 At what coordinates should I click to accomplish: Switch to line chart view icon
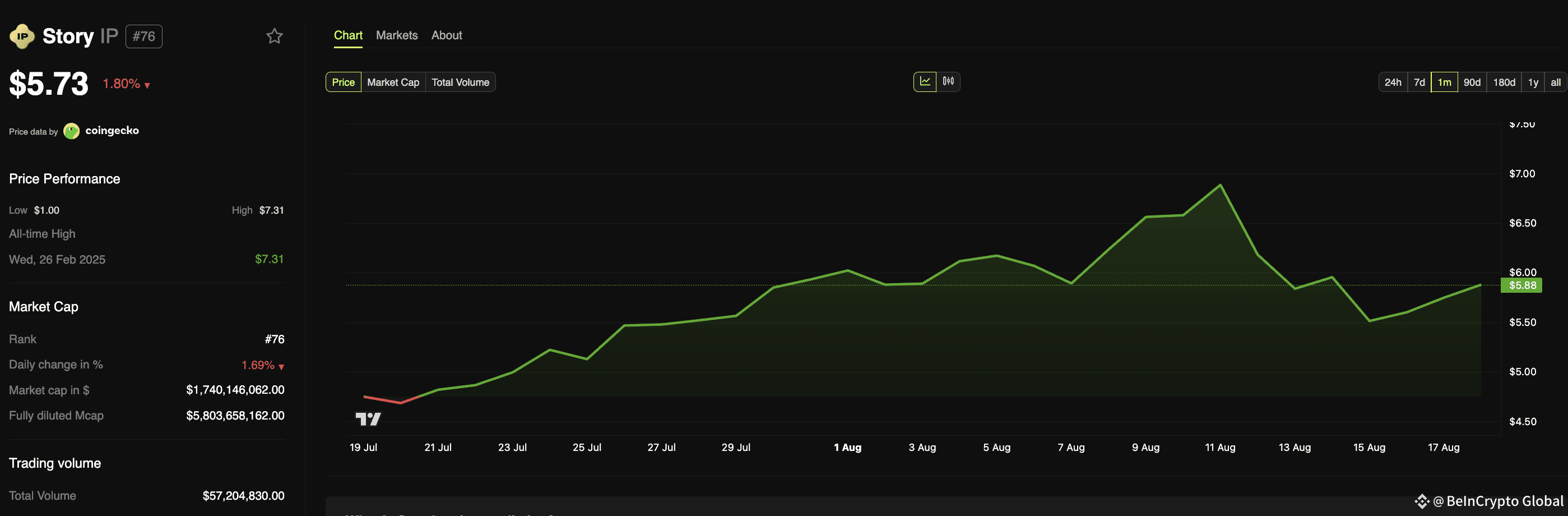[x=925, y=82]
